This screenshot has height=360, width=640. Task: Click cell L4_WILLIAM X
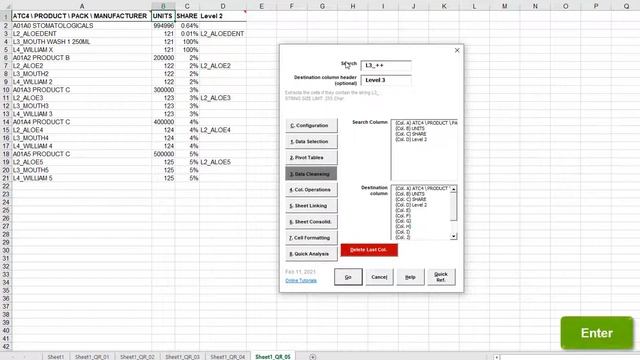click(81, 50)
